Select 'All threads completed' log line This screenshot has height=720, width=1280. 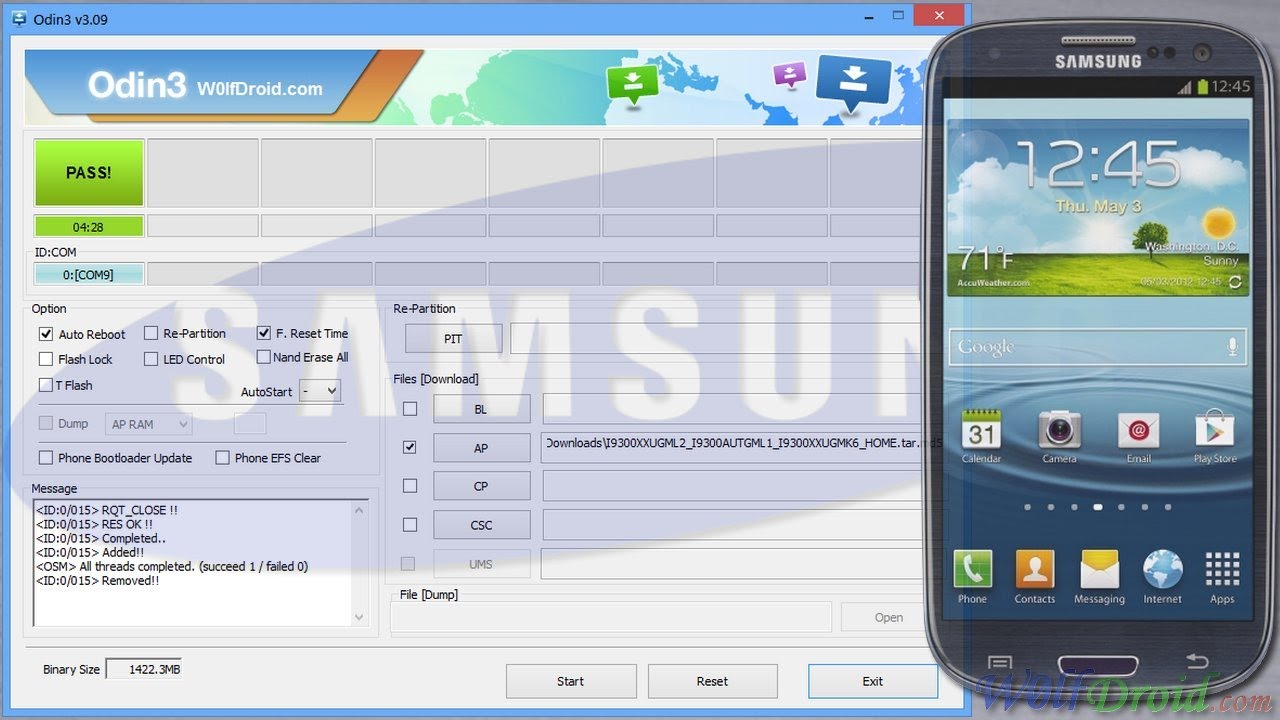(x=172, y=566)
